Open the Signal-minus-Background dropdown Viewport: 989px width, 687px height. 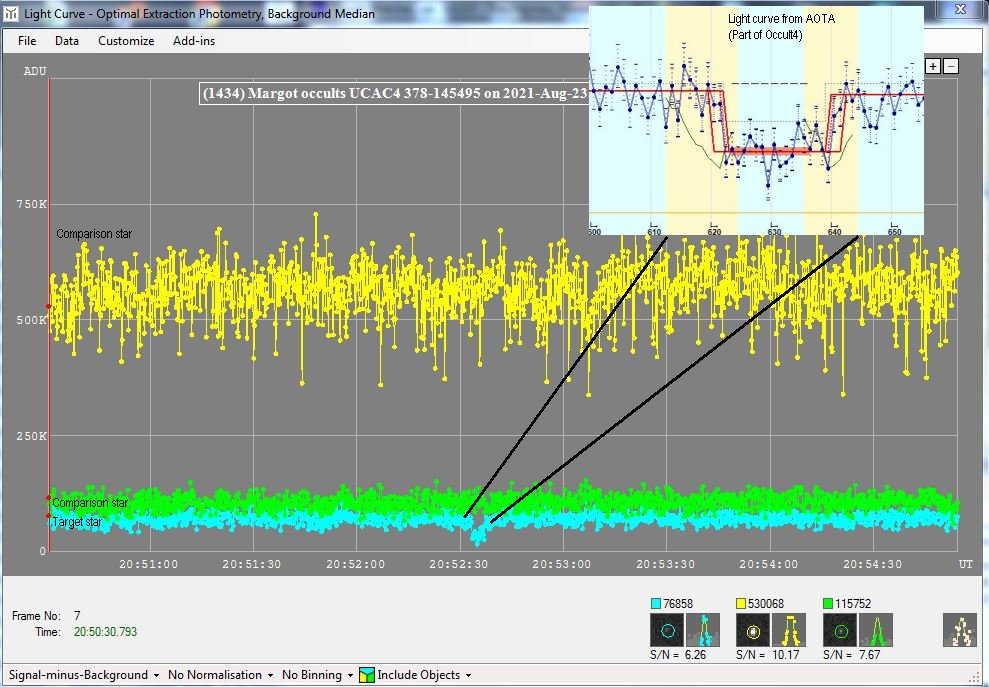click(x=84, y=675)
